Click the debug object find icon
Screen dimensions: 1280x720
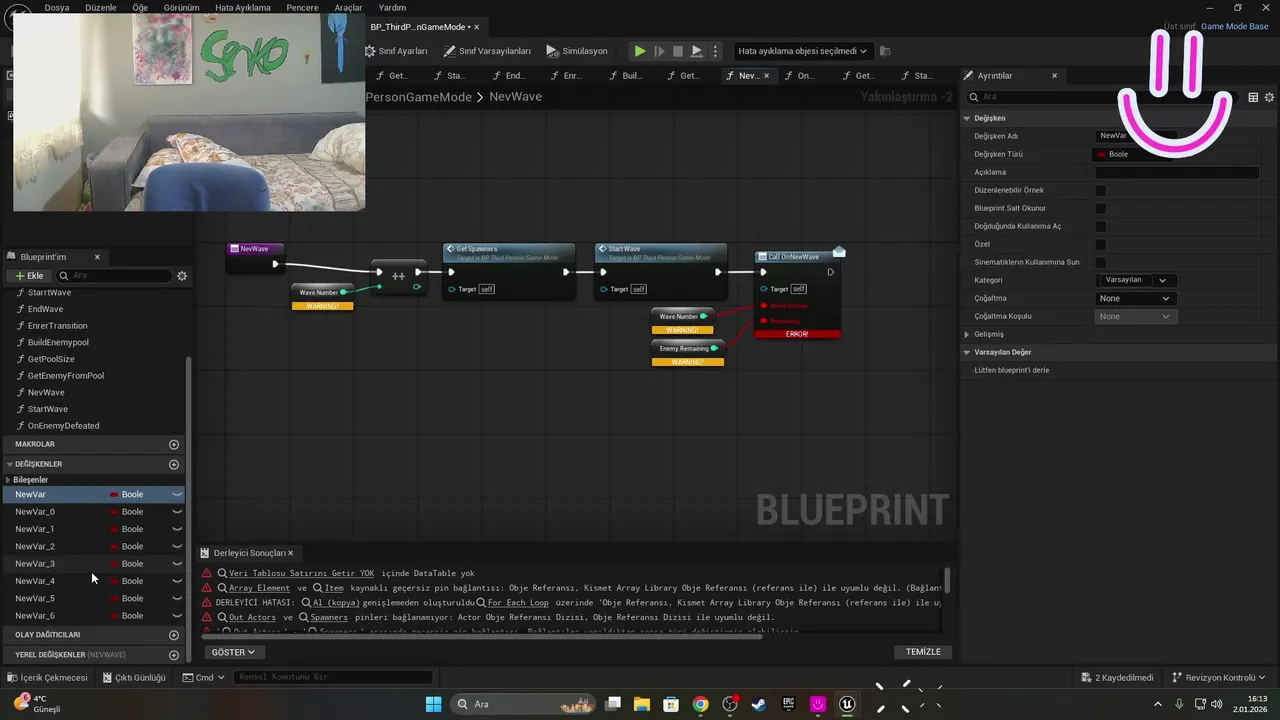coord(885,51)
